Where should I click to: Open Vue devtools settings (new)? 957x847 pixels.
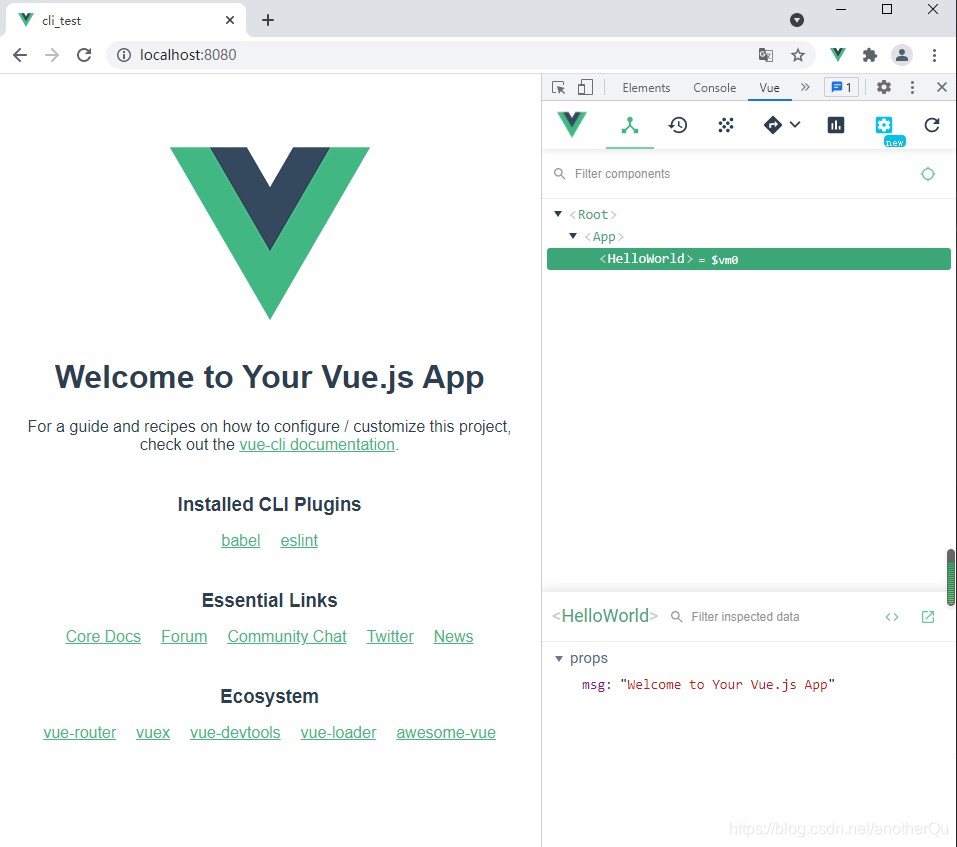884,125
